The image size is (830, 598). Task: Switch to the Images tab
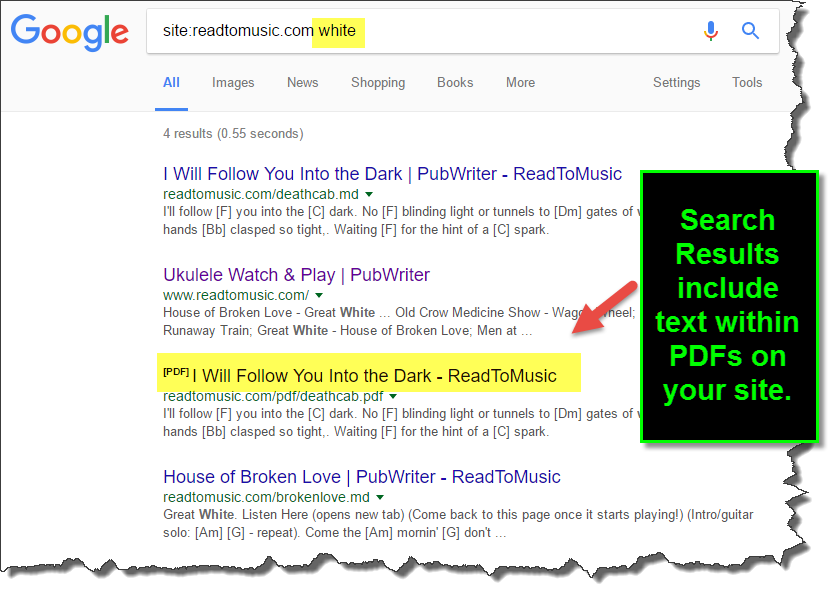pyautogui.click(x=233, y=83)
